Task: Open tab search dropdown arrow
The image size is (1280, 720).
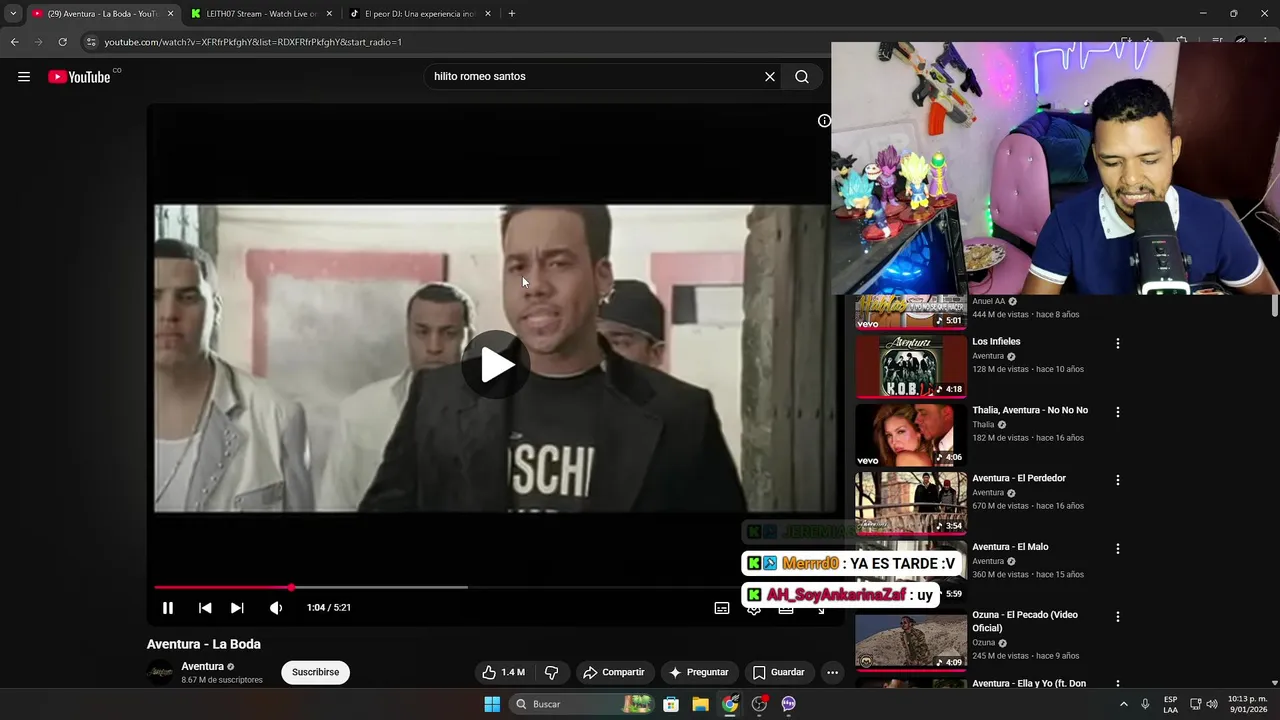Action: pos(13,14)
